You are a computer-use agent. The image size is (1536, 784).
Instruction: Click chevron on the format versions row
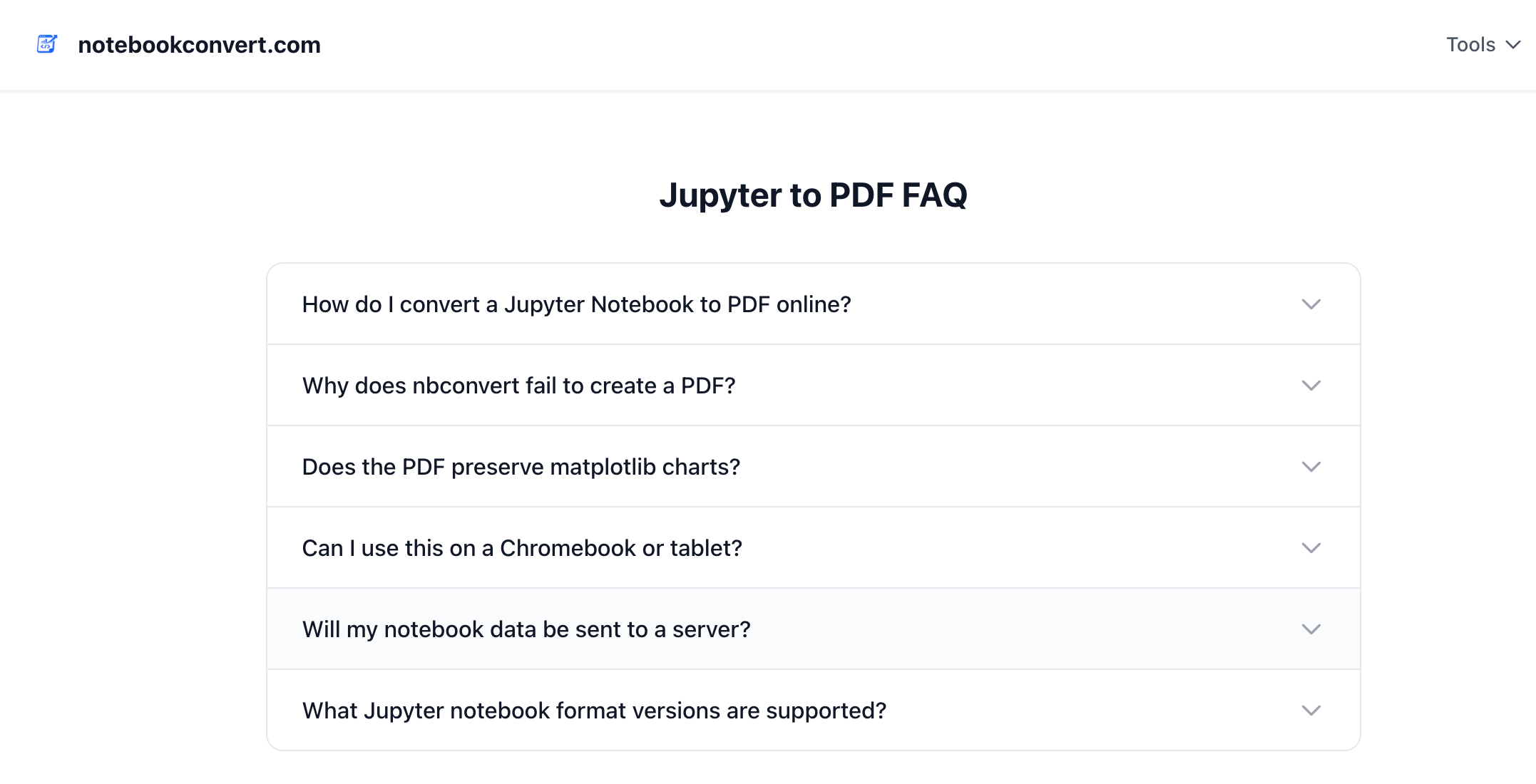[x=1311, y=711]
